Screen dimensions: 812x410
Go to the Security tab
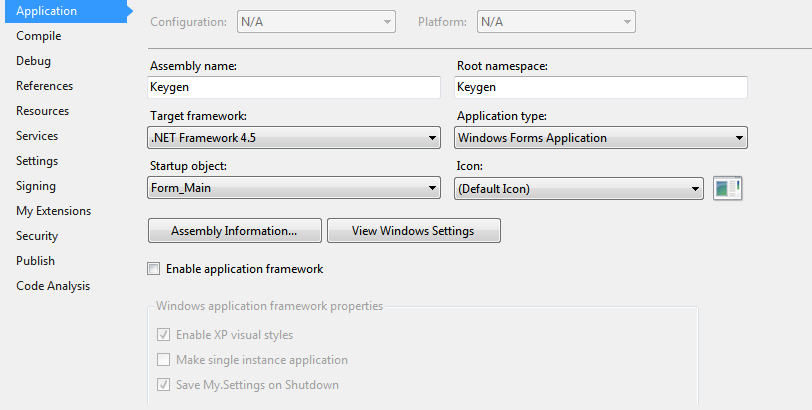[x=37, y=236]
